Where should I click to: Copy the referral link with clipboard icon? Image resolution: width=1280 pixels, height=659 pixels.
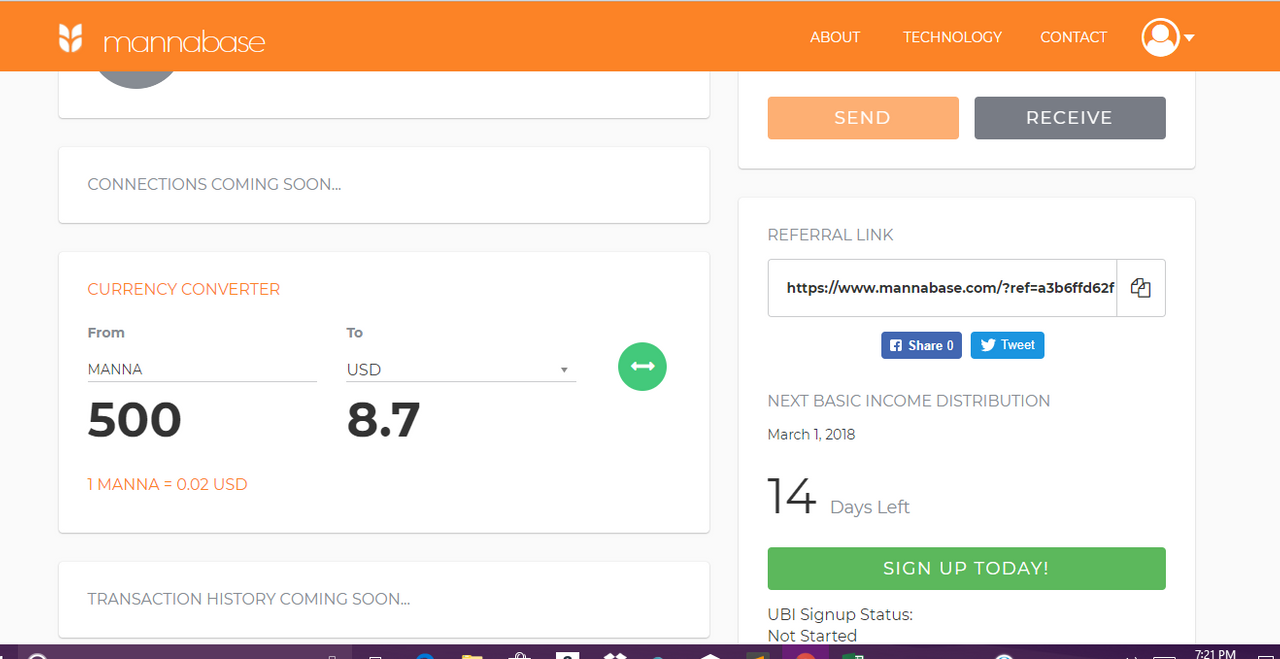point(1141,288)
